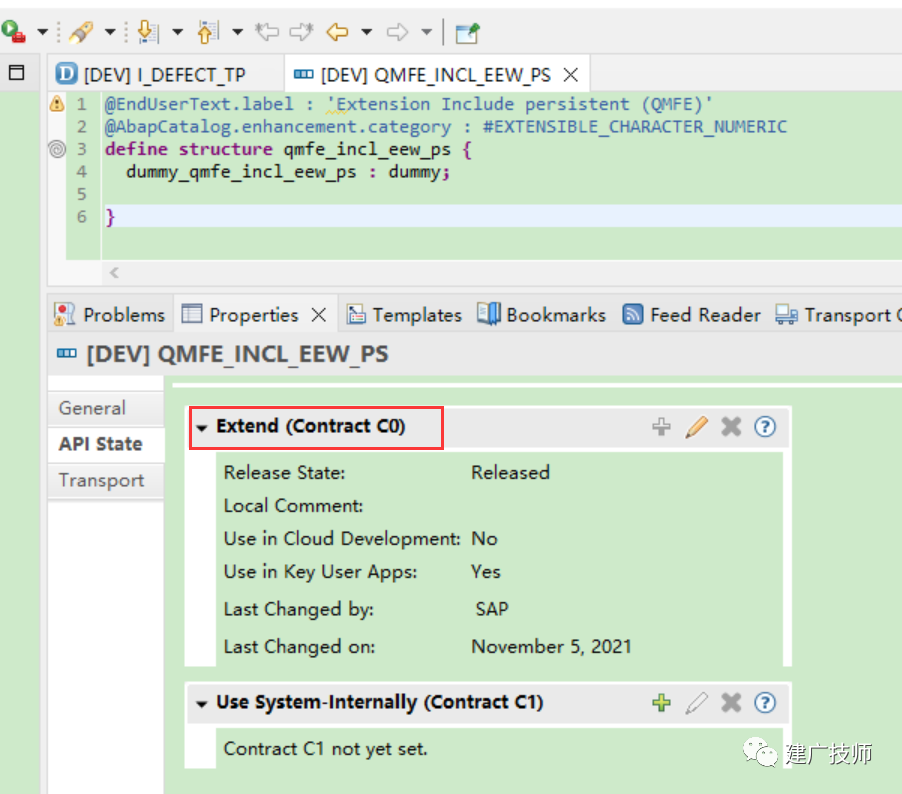Open the External Tools dropdown arrow
This screenshot has height=794, width=902.
point(43,32)
